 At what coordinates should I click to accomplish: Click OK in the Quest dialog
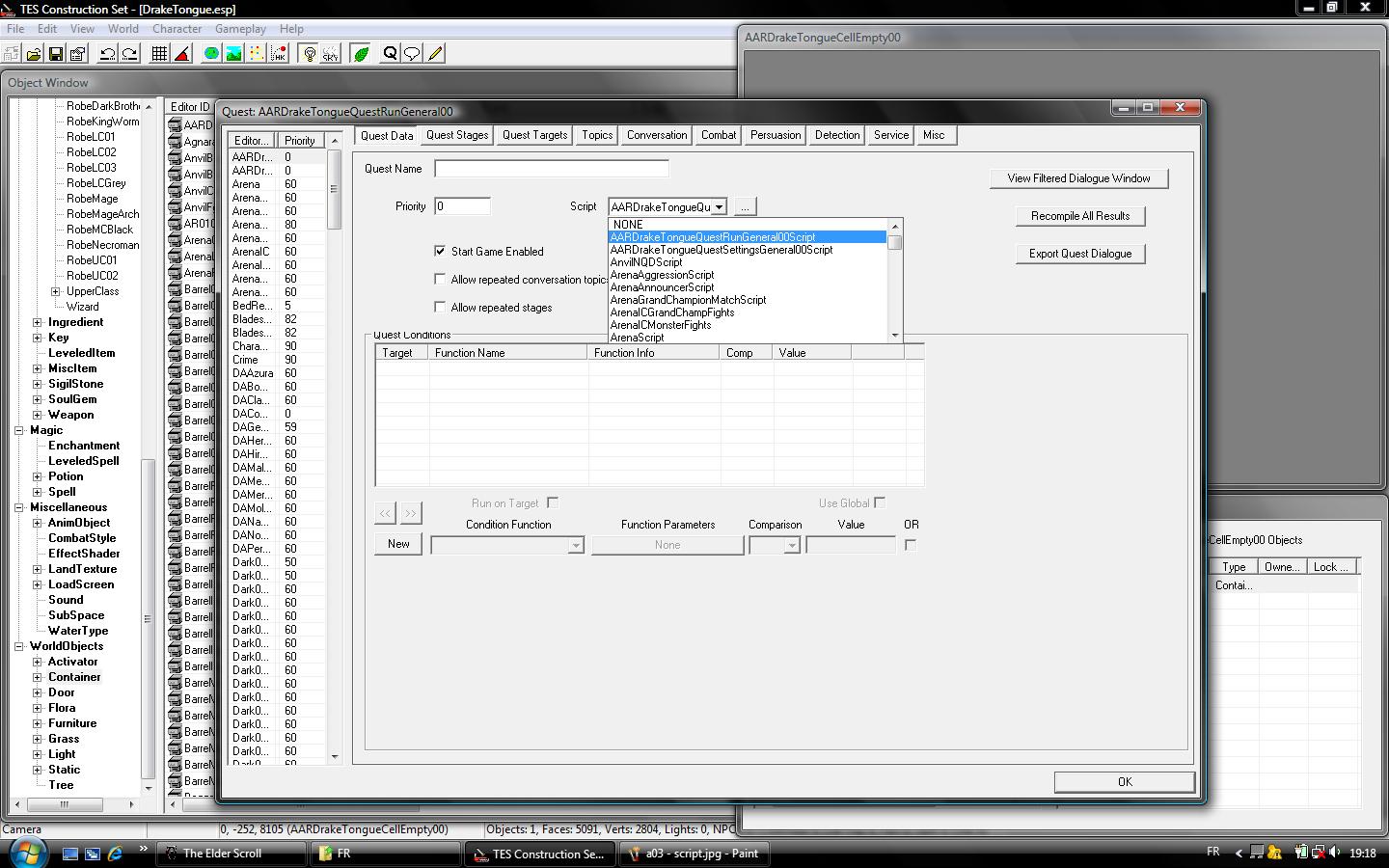pos(1125,782)
